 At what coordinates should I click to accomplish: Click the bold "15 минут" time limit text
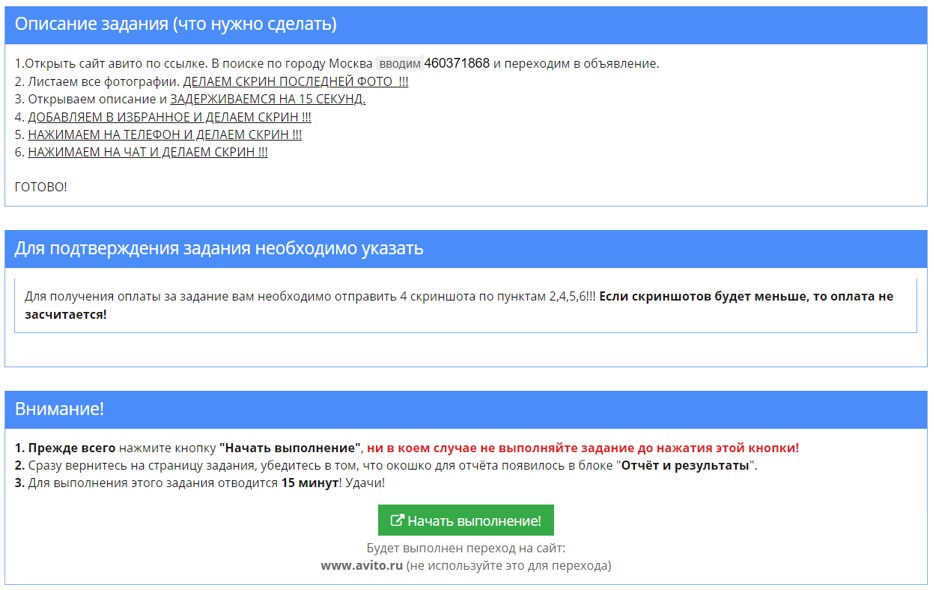coord(310,483)
